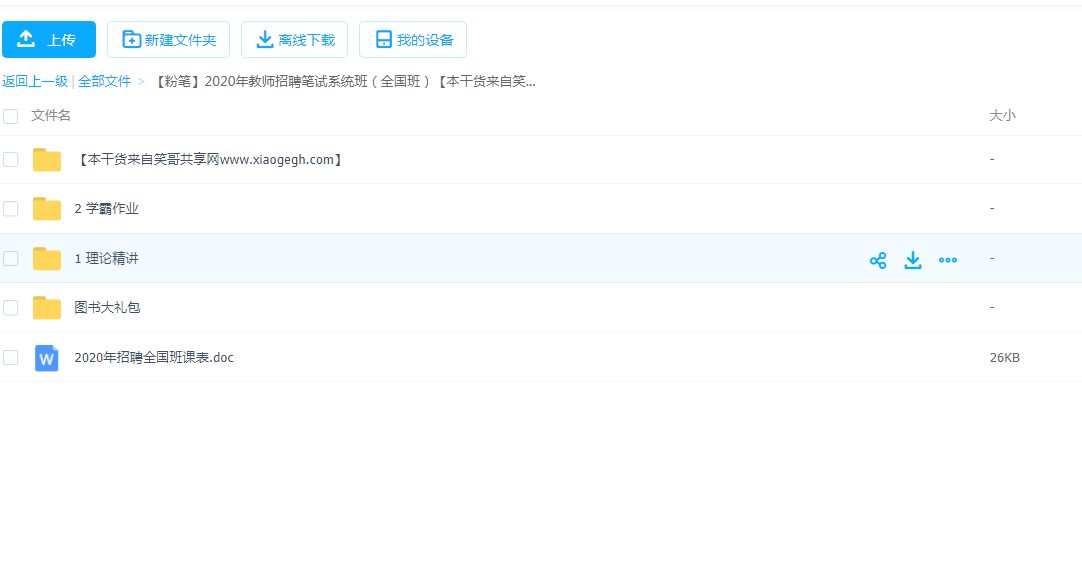The width and height of the screenshot is (1082, 578).
Task: Check the box for 【本干货来自笑哥共享网】 folder
Action: (10, 159)
